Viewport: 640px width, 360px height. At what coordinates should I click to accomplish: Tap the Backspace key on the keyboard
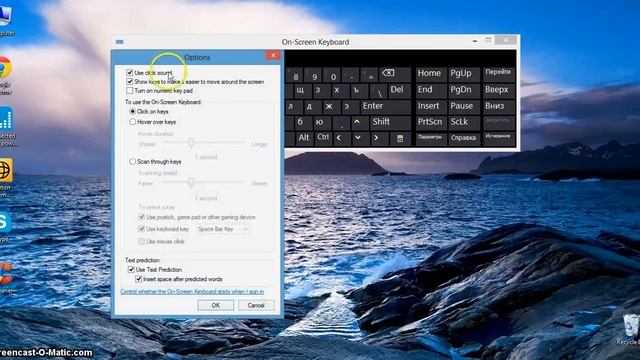[395, 74]
